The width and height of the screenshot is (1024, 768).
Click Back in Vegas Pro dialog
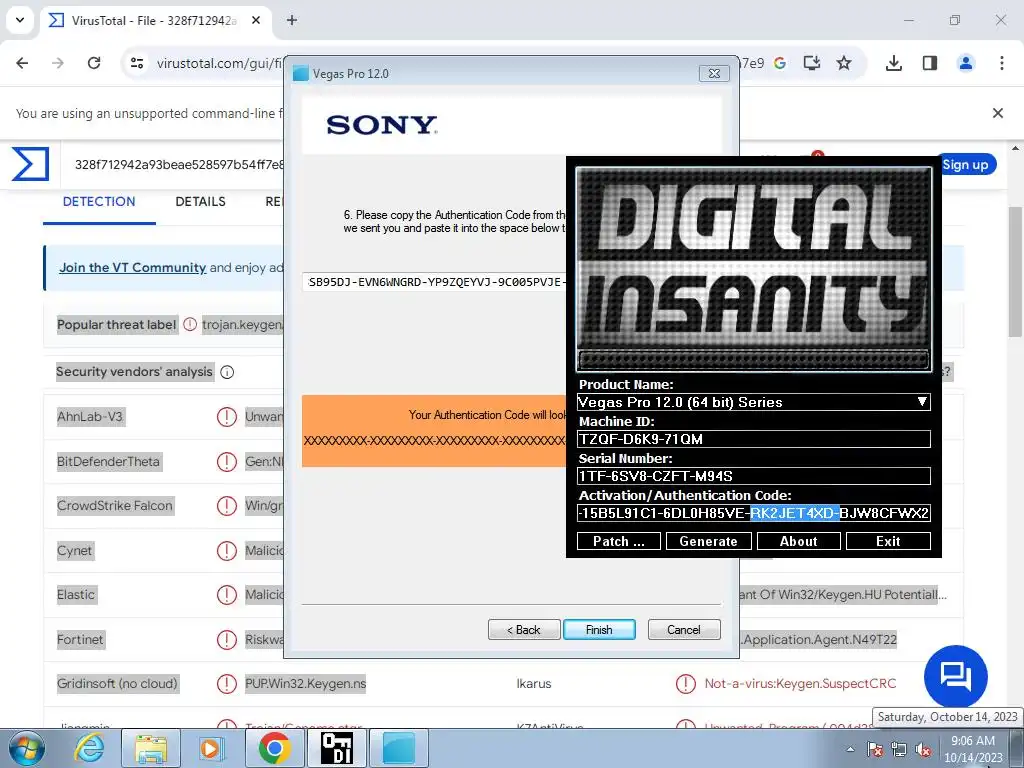coord(524,630)
